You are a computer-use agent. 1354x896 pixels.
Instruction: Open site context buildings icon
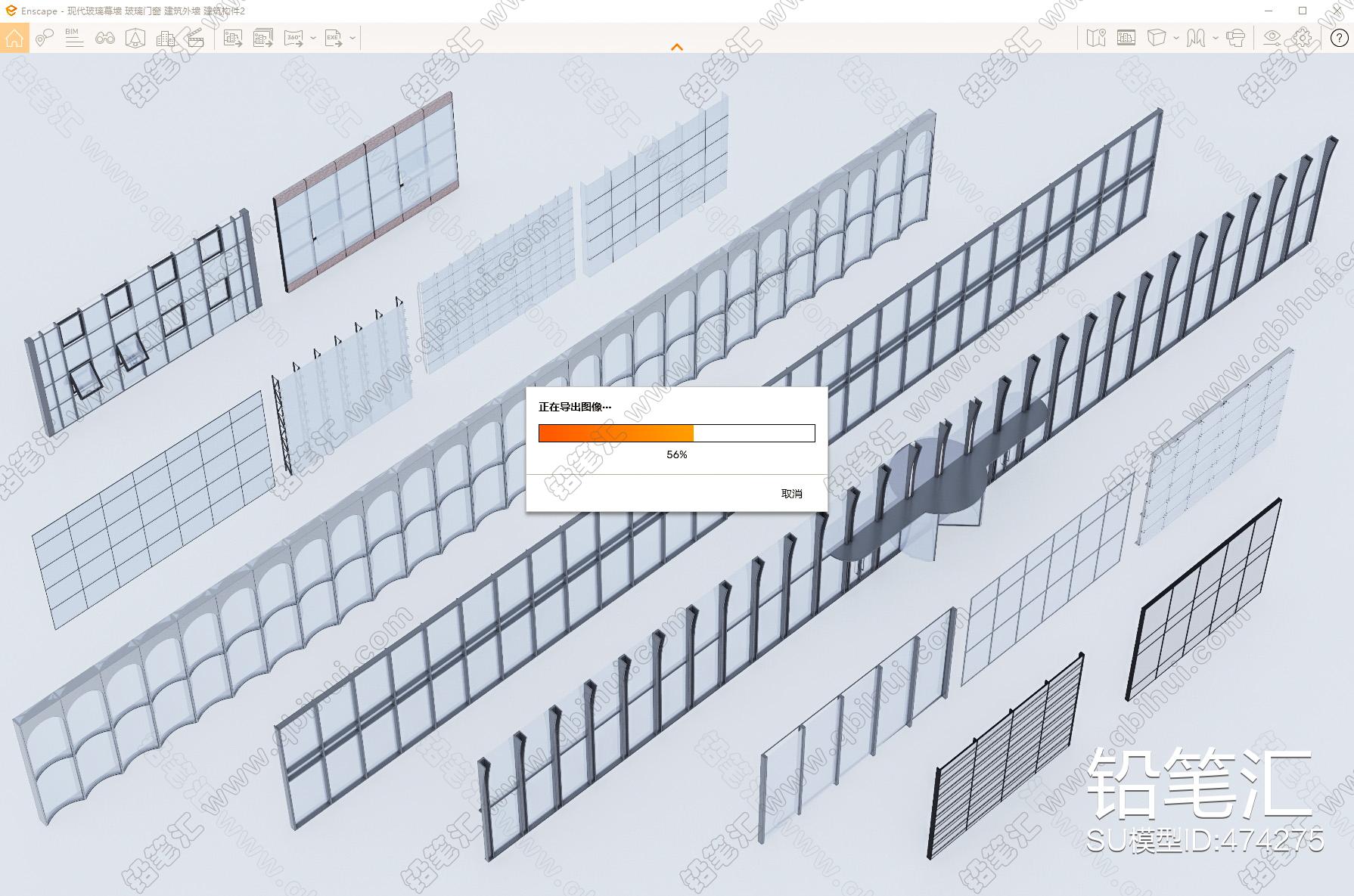coord(166,38)
